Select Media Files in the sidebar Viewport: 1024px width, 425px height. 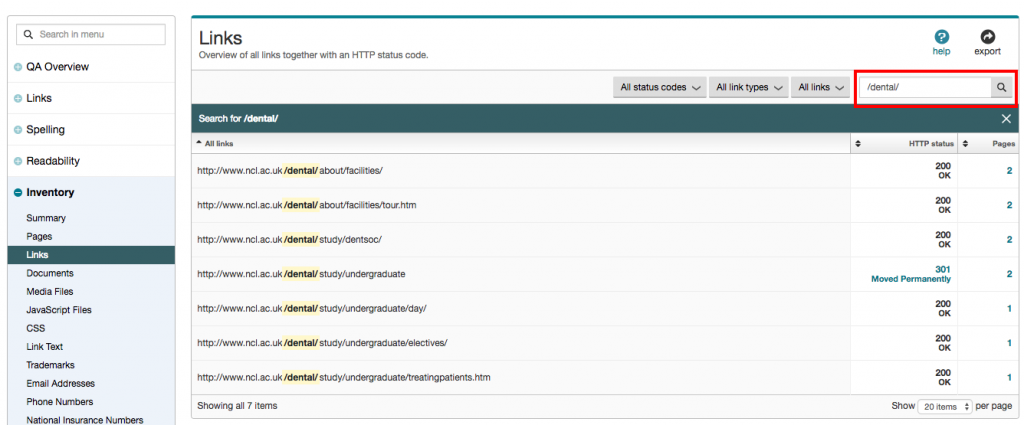(52, 291)
